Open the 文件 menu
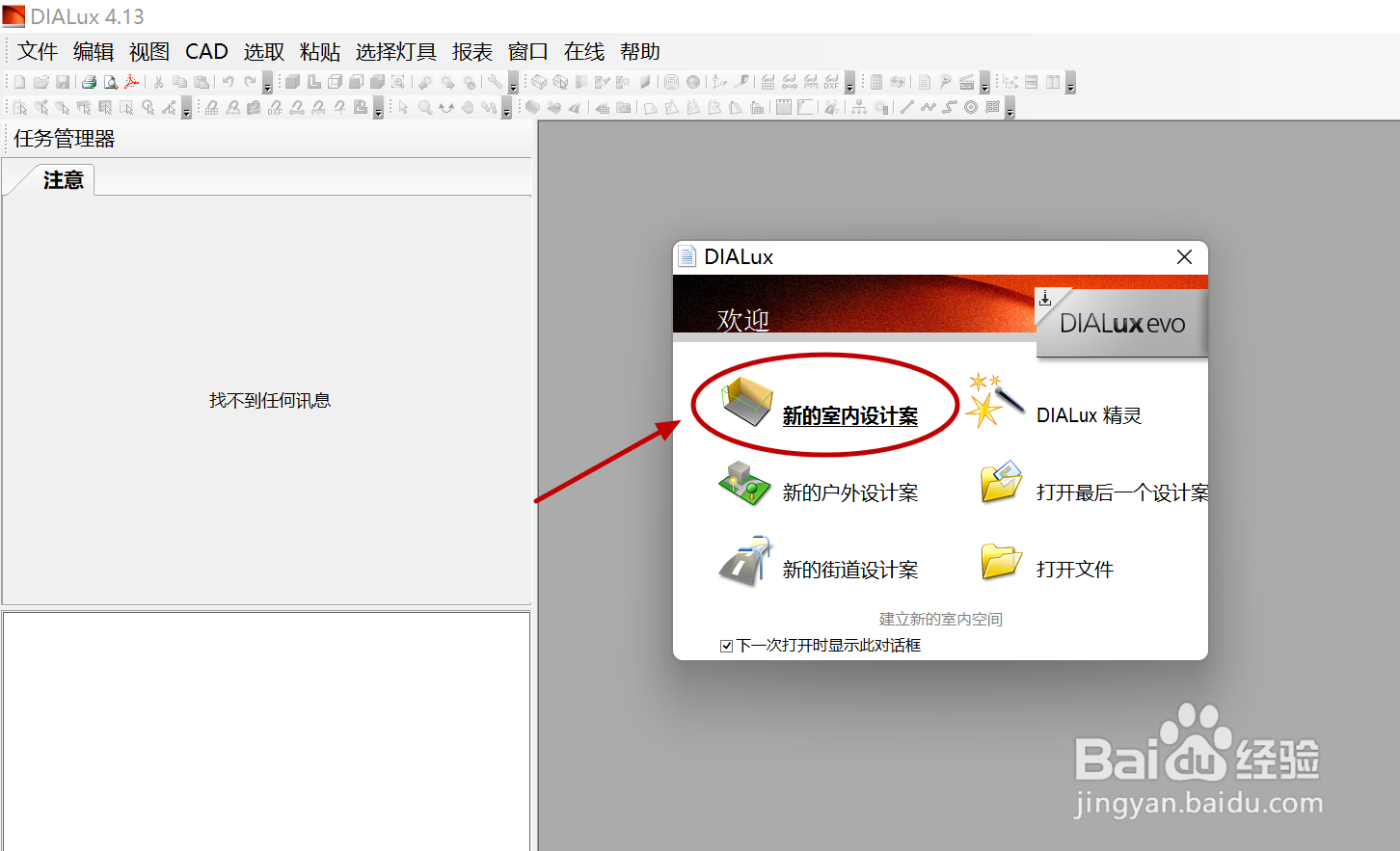The width and height of the screenshot is (1400, 851). 38,51
